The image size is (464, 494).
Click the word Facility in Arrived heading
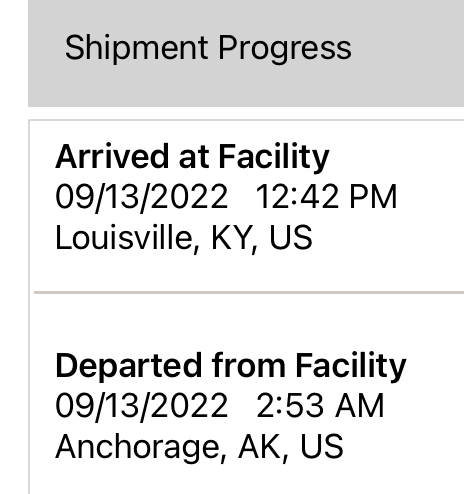pos(274,157)
